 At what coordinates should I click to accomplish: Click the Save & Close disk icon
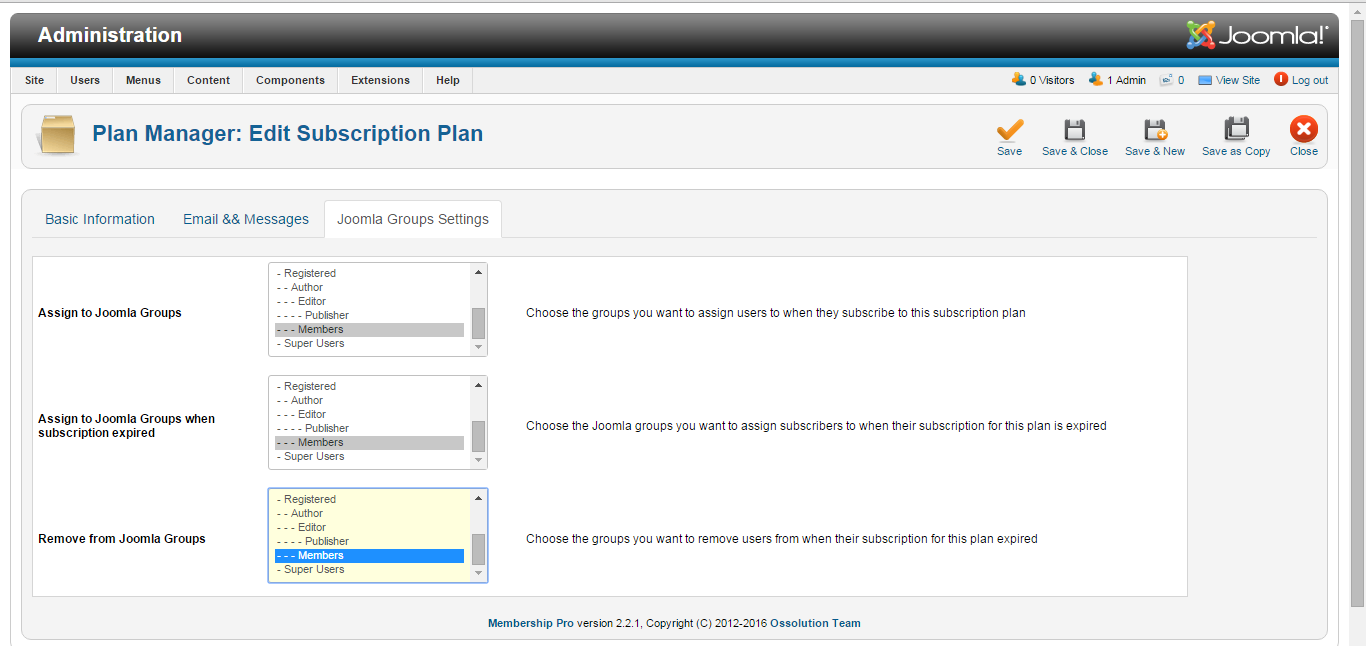[x=1075, y=130]
